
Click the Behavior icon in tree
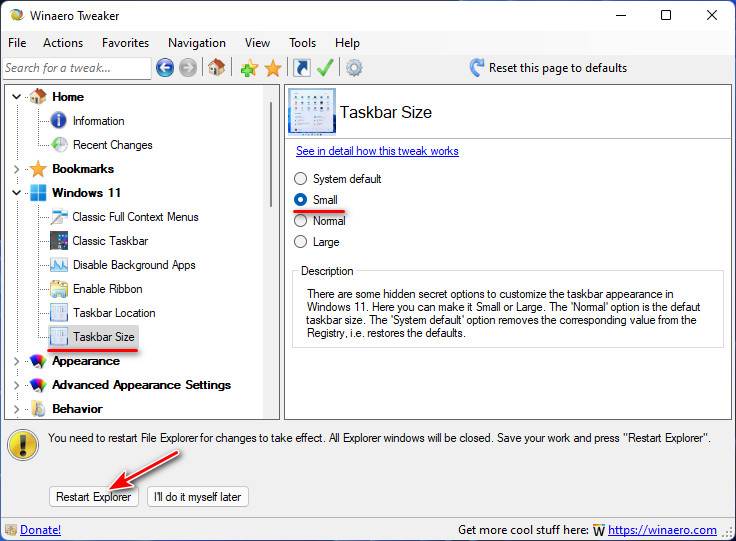point(38,409)
